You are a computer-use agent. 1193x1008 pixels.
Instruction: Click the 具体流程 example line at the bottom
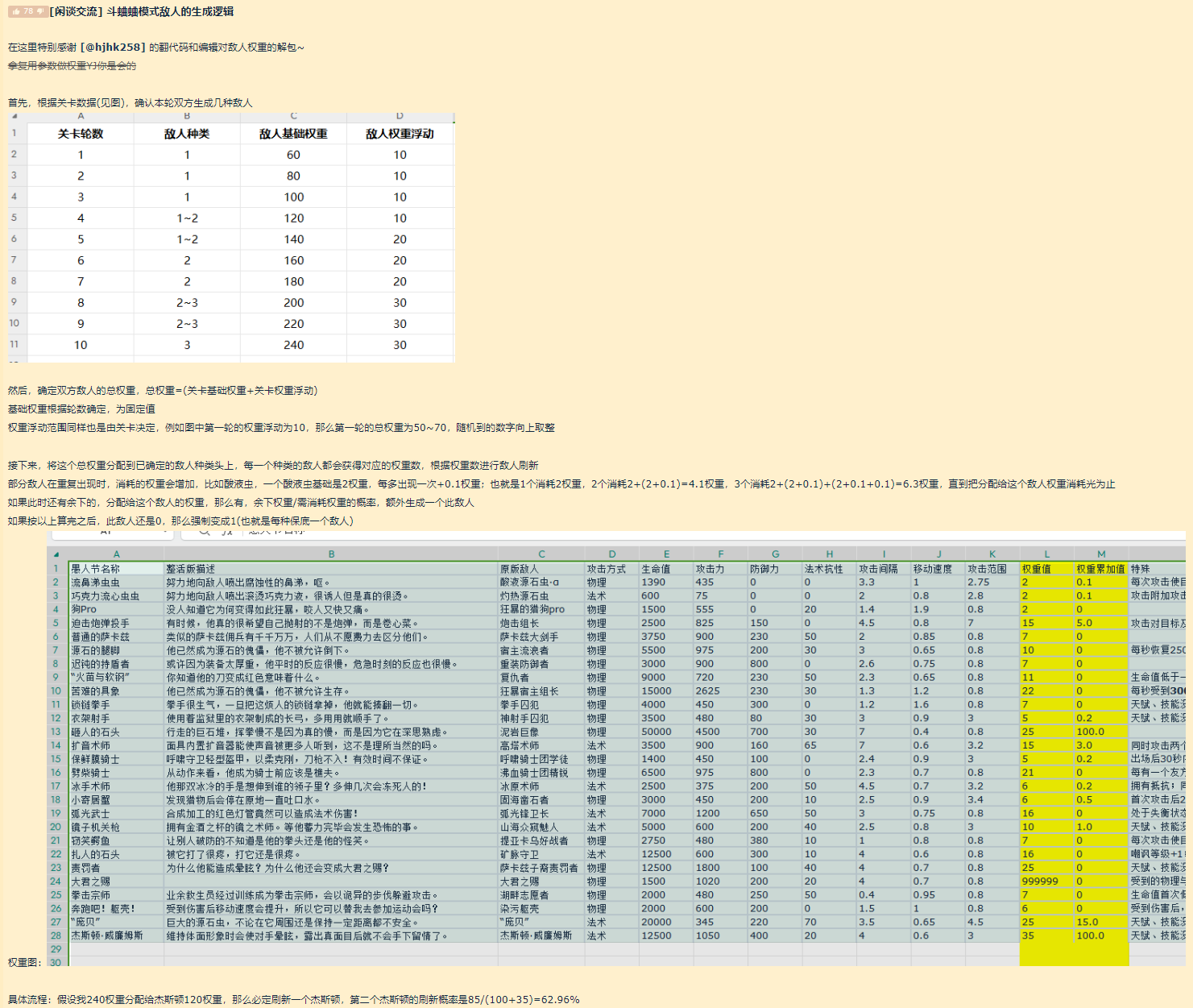click(x=293, y=999)
